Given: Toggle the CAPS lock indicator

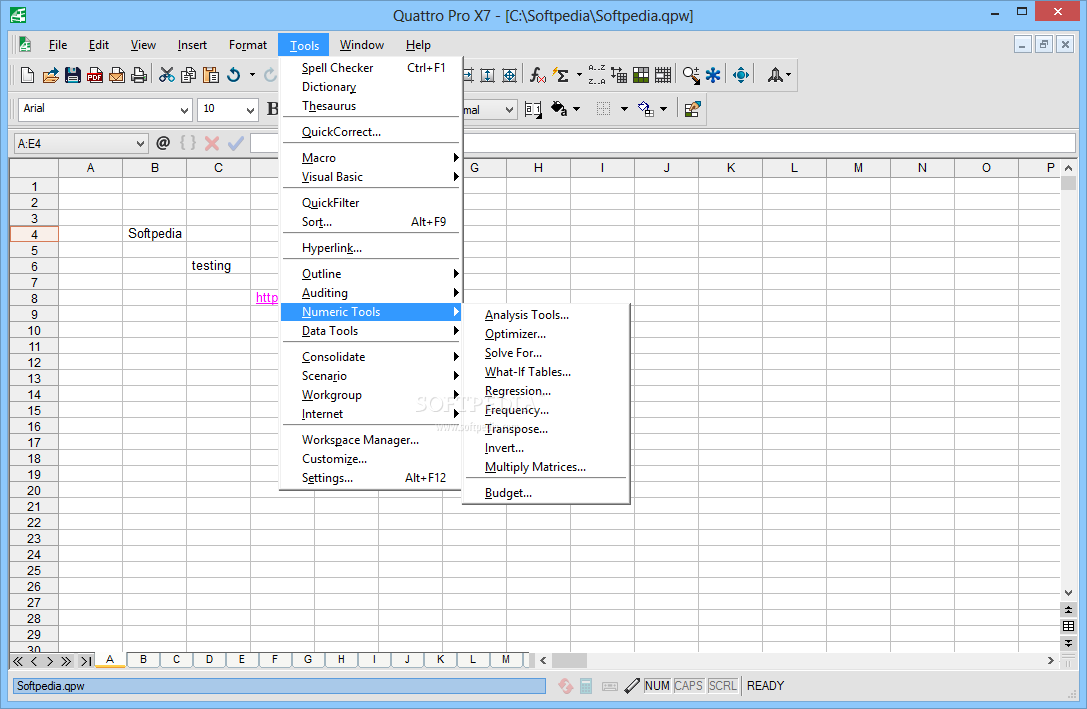Looking at the screenshot, I should coord(688,685).
